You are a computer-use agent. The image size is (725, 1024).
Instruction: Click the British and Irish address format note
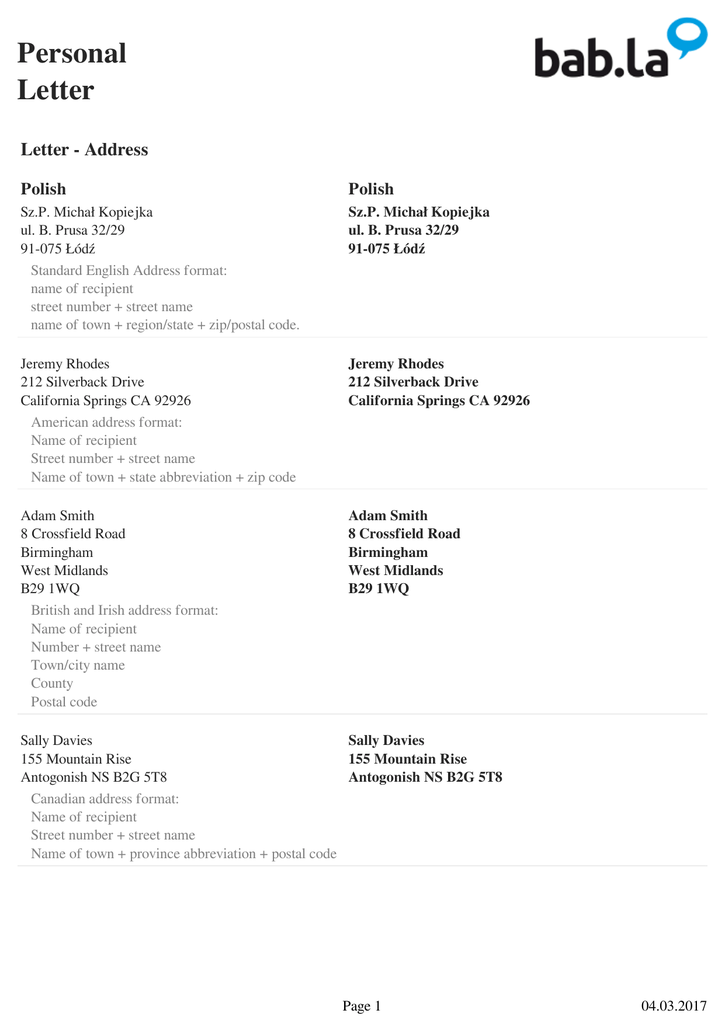tap(124, 611)
